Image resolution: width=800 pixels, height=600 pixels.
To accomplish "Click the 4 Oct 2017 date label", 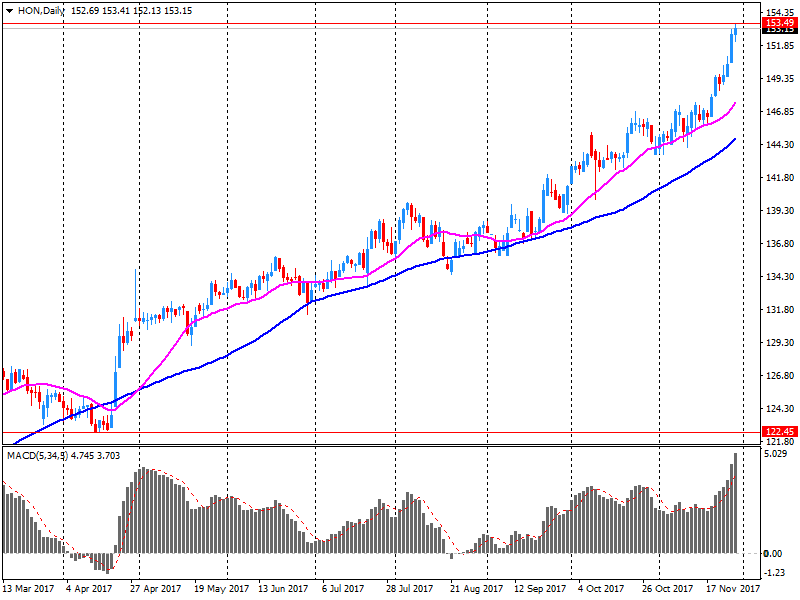I will click(x=601, y=589).
